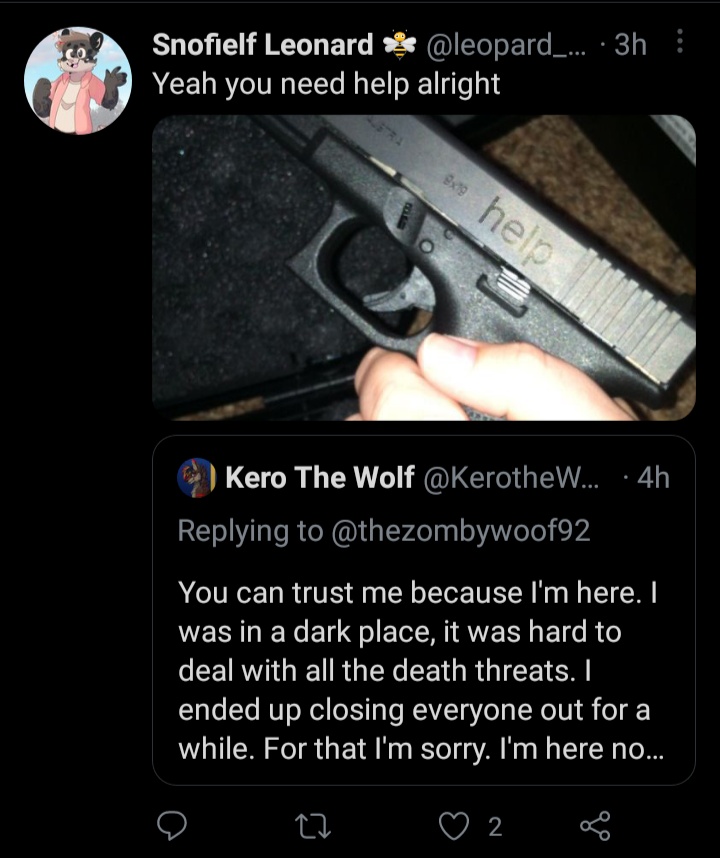Open Kero The Wolf's small avatar
This screenshot has width=720, height=858.
point(196,477)
